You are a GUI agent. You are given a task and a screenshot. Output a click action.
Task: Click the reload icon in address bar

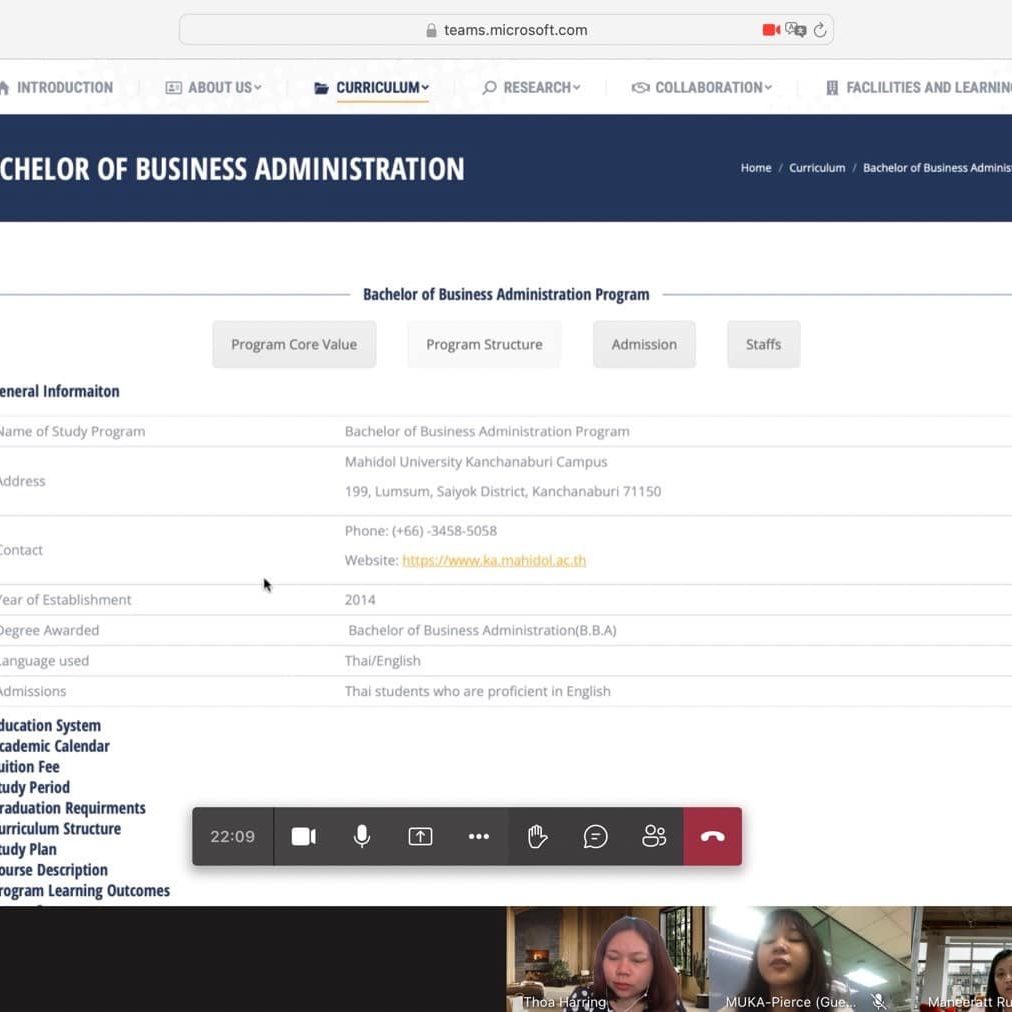(x=820, y=30)
